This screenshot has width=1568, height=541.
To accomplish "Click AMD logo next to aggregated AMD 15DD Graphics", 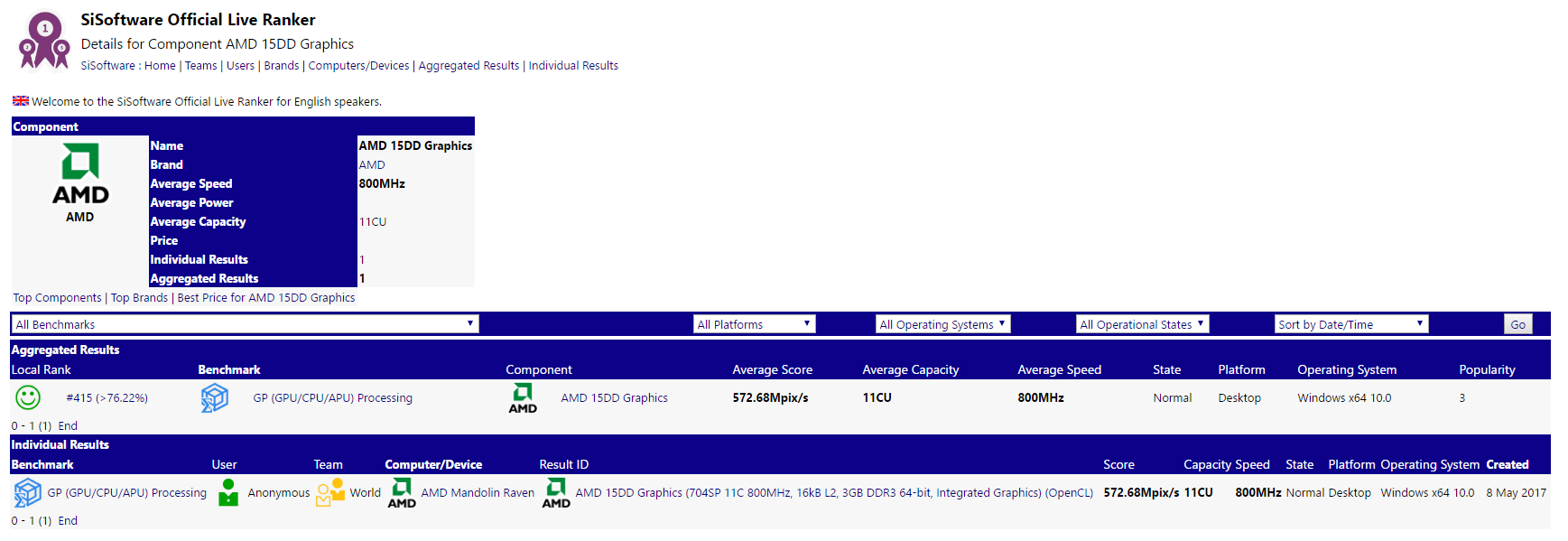I will (523, 397).
